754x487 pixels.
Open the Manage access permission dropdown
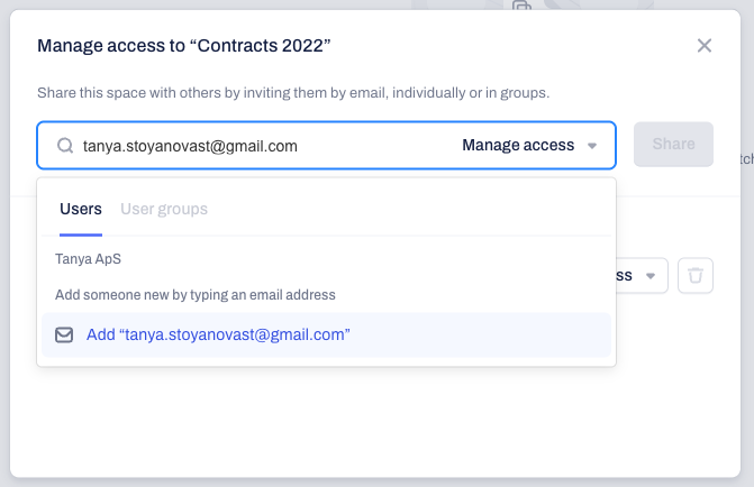coord(529,145)
